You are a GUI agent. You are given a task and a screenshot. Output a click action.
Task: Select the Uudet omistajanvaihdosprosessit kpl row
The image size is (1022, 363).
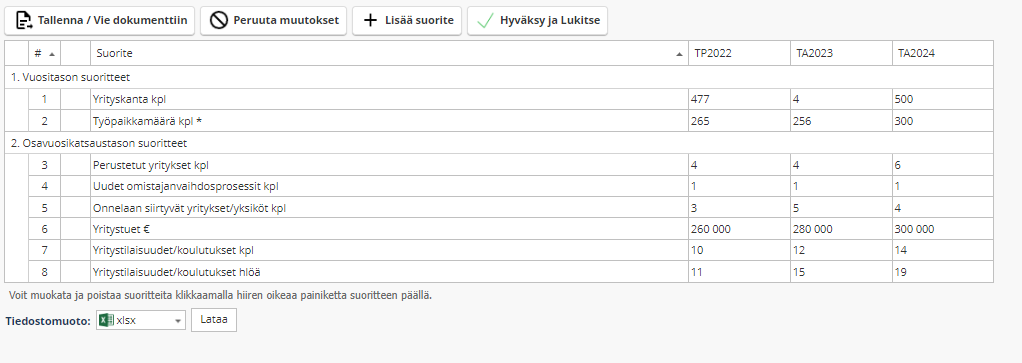tap(499, 186)
